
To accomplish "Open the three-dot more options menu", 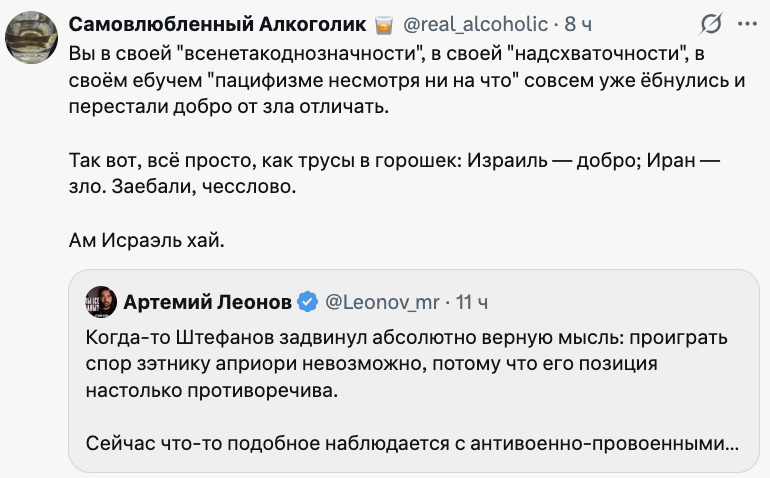I will click(x=747, y=24).
